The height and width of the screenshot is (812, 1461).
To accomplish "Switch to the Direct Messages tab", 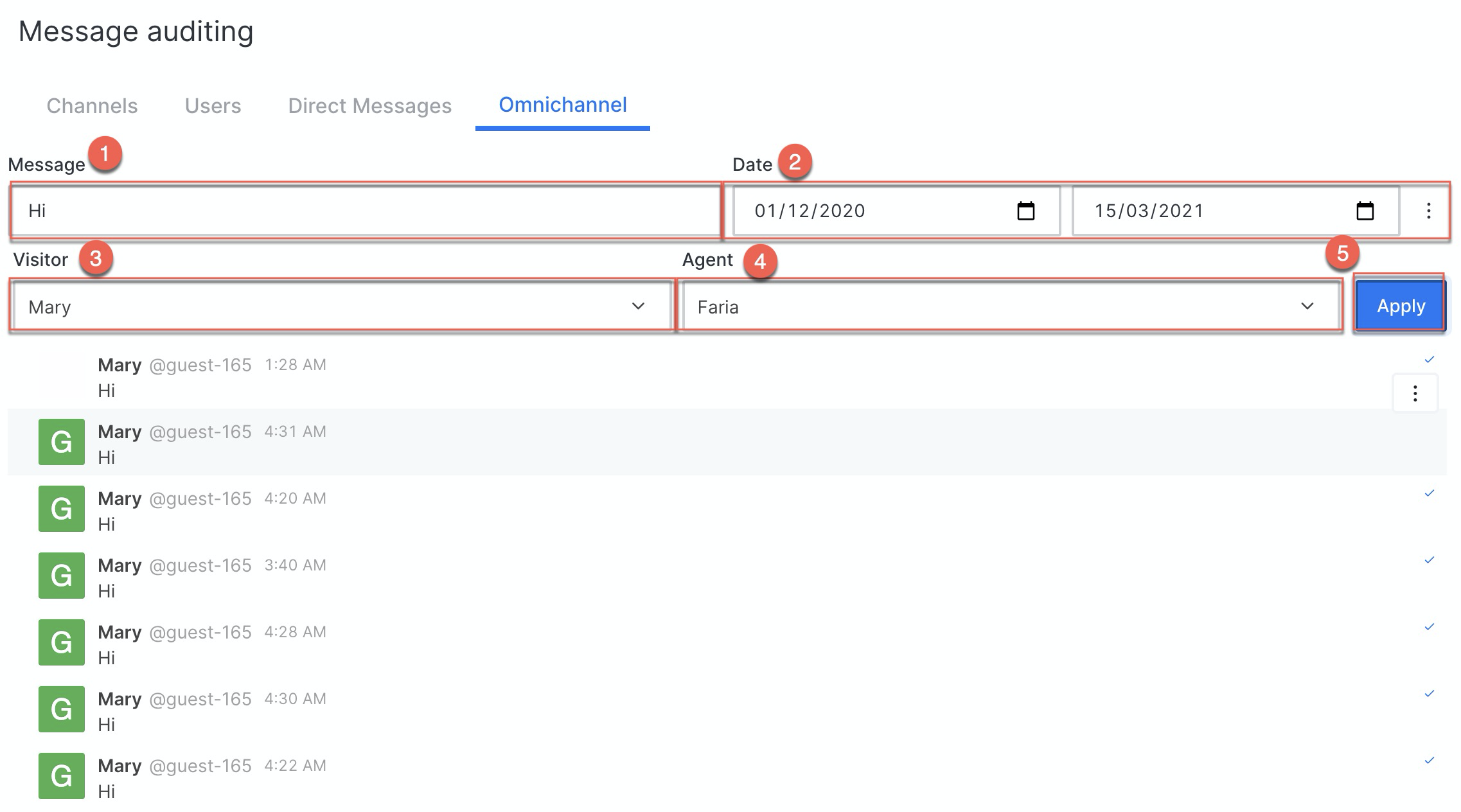I will click(x=369, y=105).
